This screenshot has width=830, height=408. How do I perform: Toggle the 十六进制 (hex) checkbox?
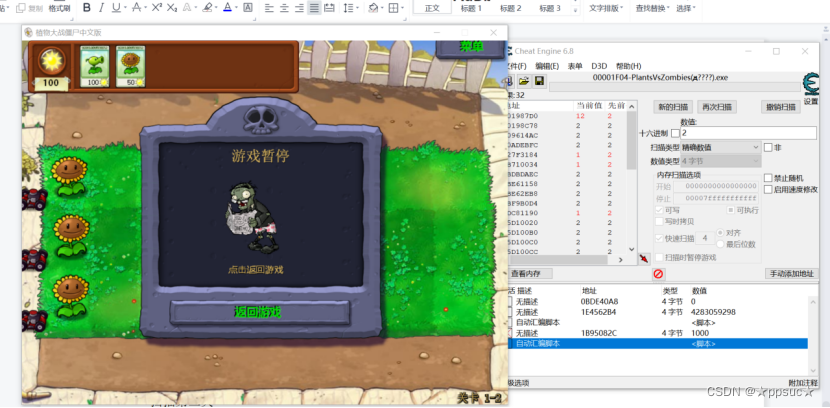pos(675,133)
